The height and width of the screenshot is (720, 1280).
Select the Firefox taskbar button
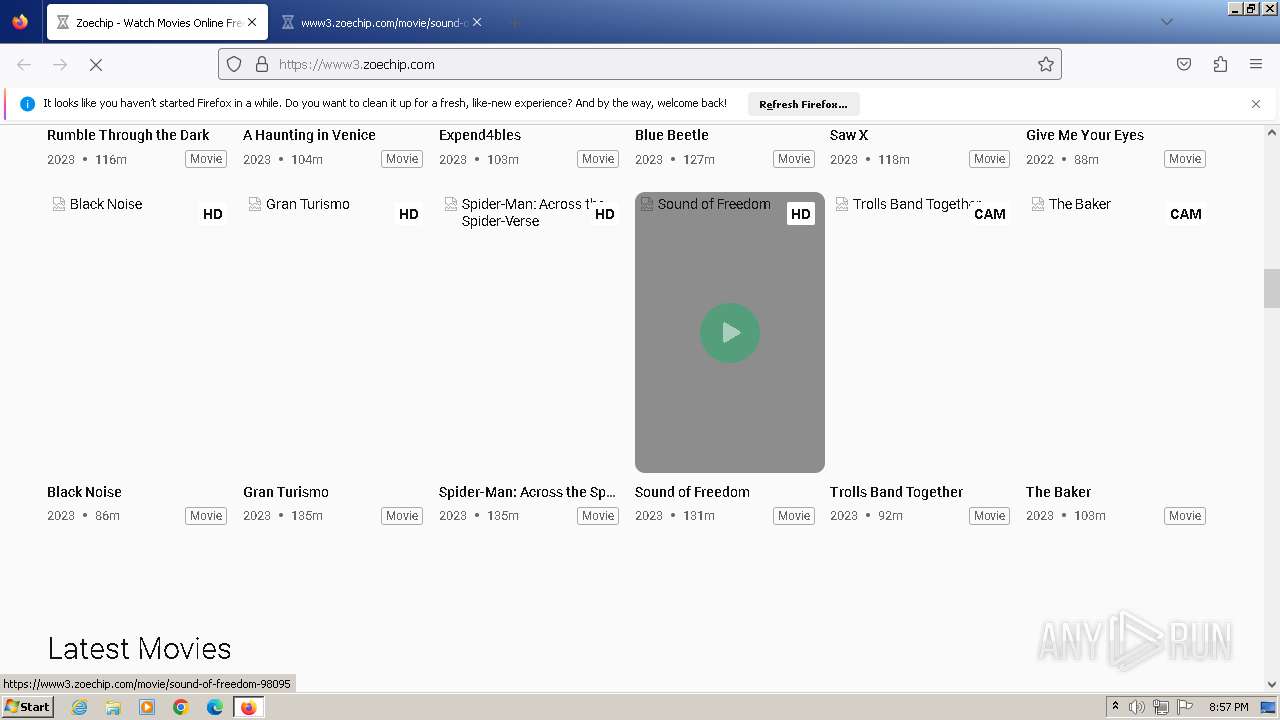click(x=248, y=707)
